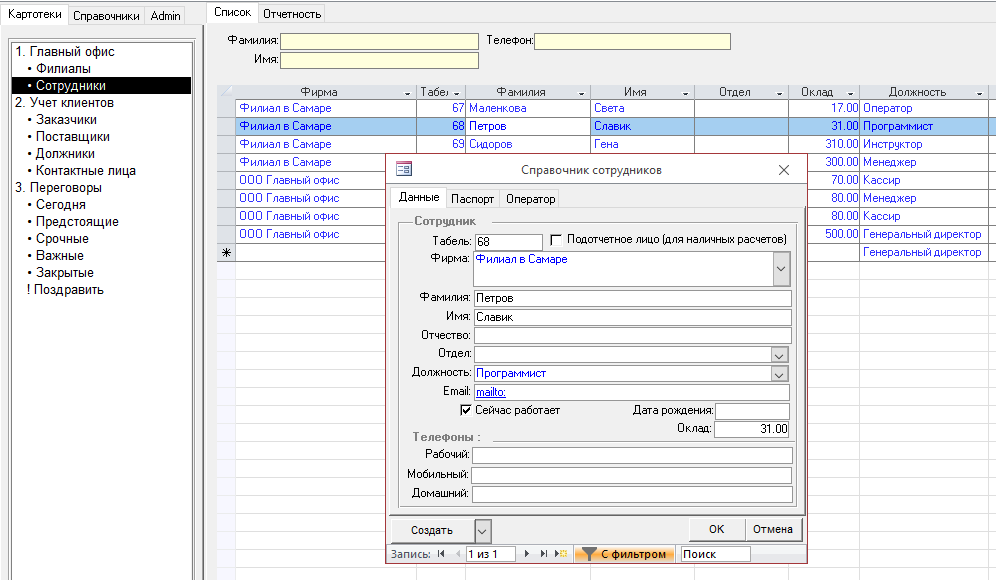The height and width of the screenshot is (580, 996).
Task: Open the 'Отдел' dropdown in dialog
Action: (780, 354)
